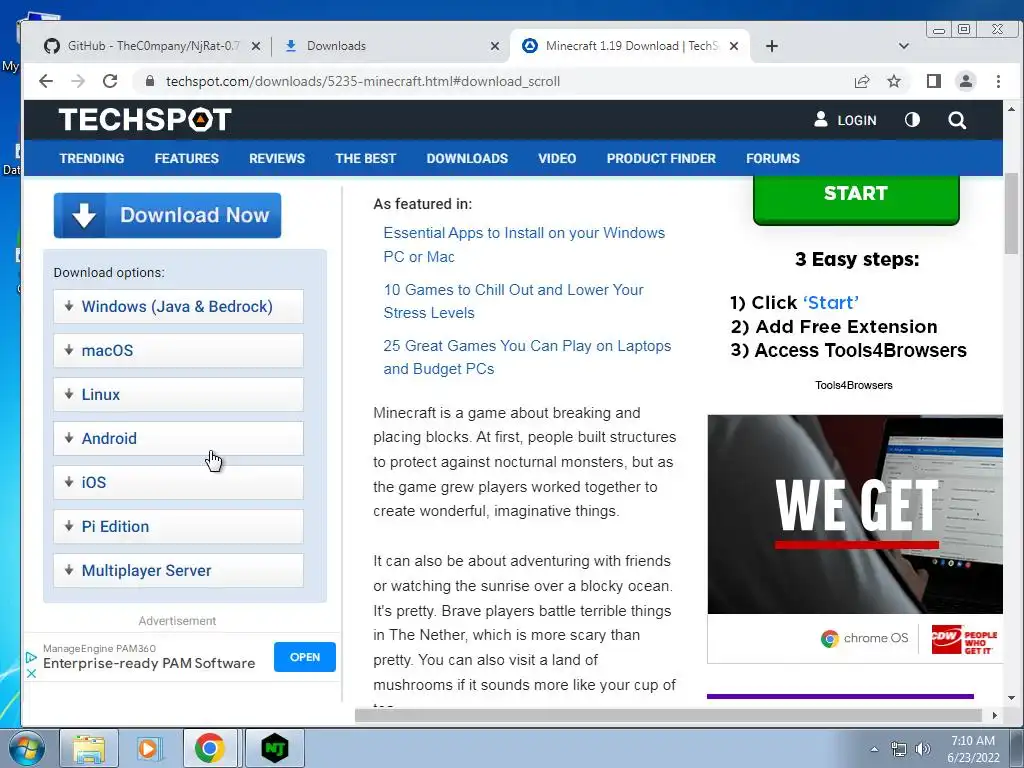Toggle TechSpot dark mode contrast icon
The height and width of the screenshot is (768, 1024).
click(x=912, y=120)
